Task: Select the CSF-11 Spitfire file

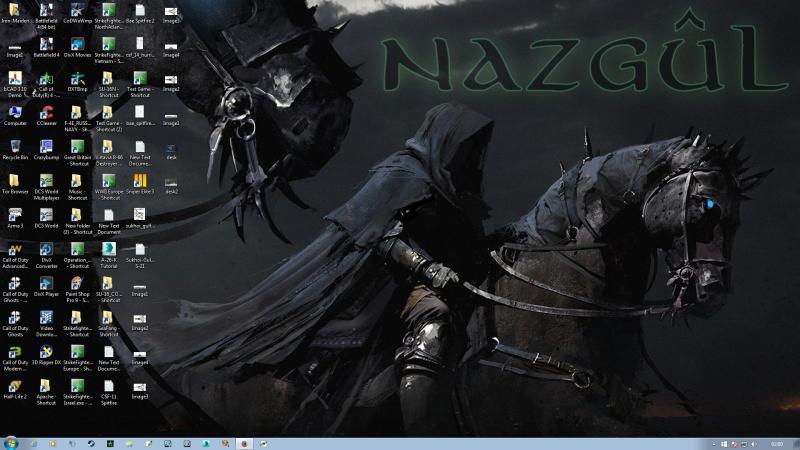Action: click(x=109, y=392)
